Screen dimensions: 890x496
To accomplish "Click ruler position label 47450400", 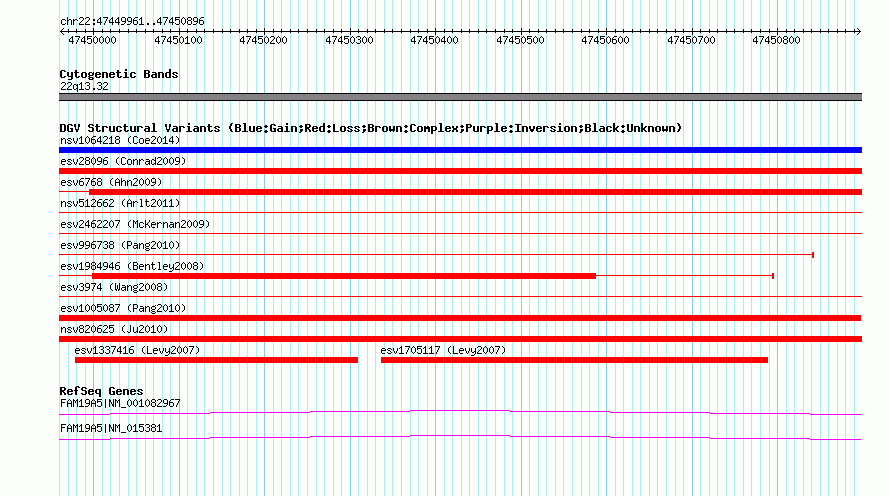I will point(434,40).
